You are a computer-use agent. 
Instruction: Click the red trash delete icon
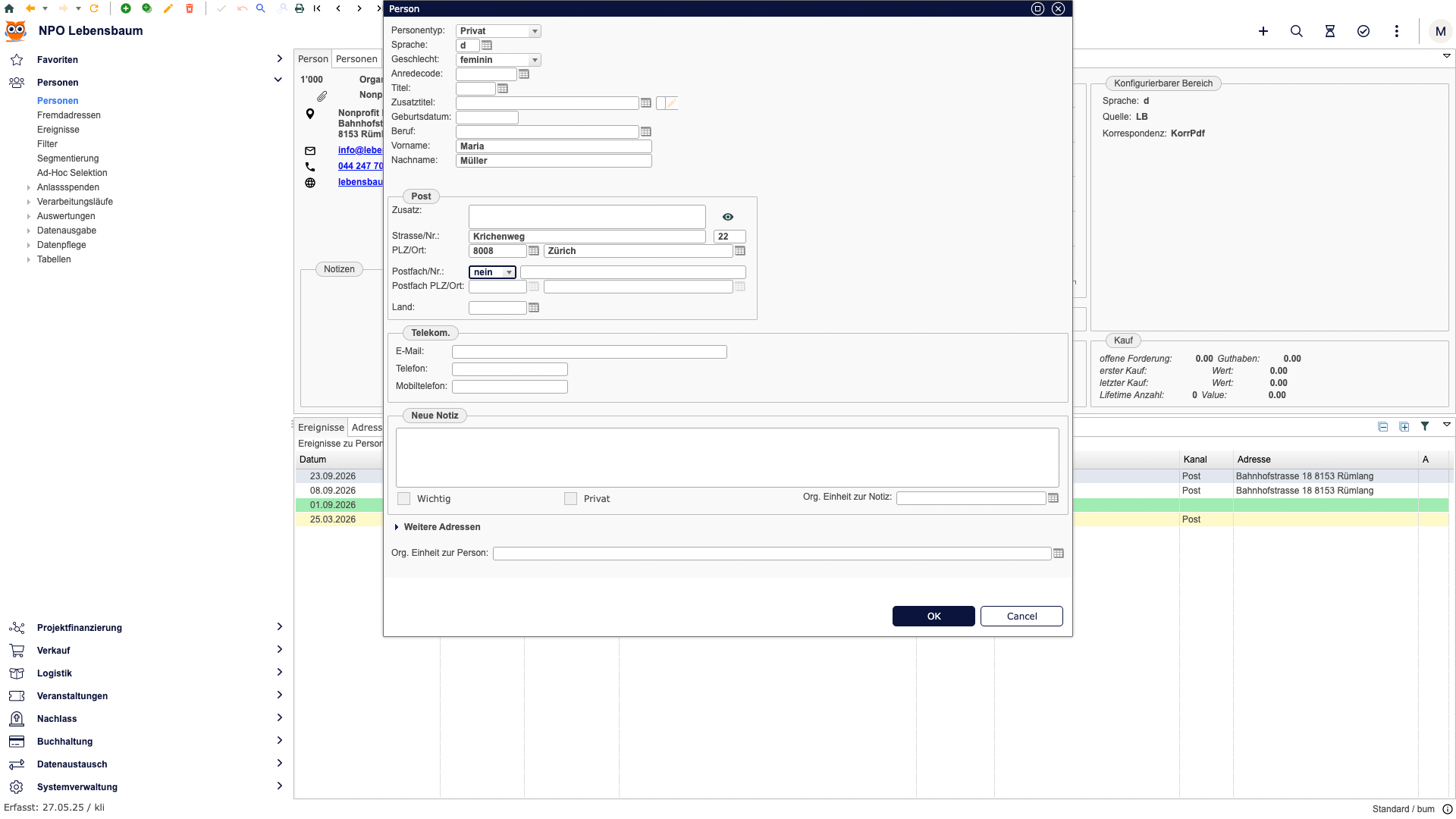pos(190,8)
